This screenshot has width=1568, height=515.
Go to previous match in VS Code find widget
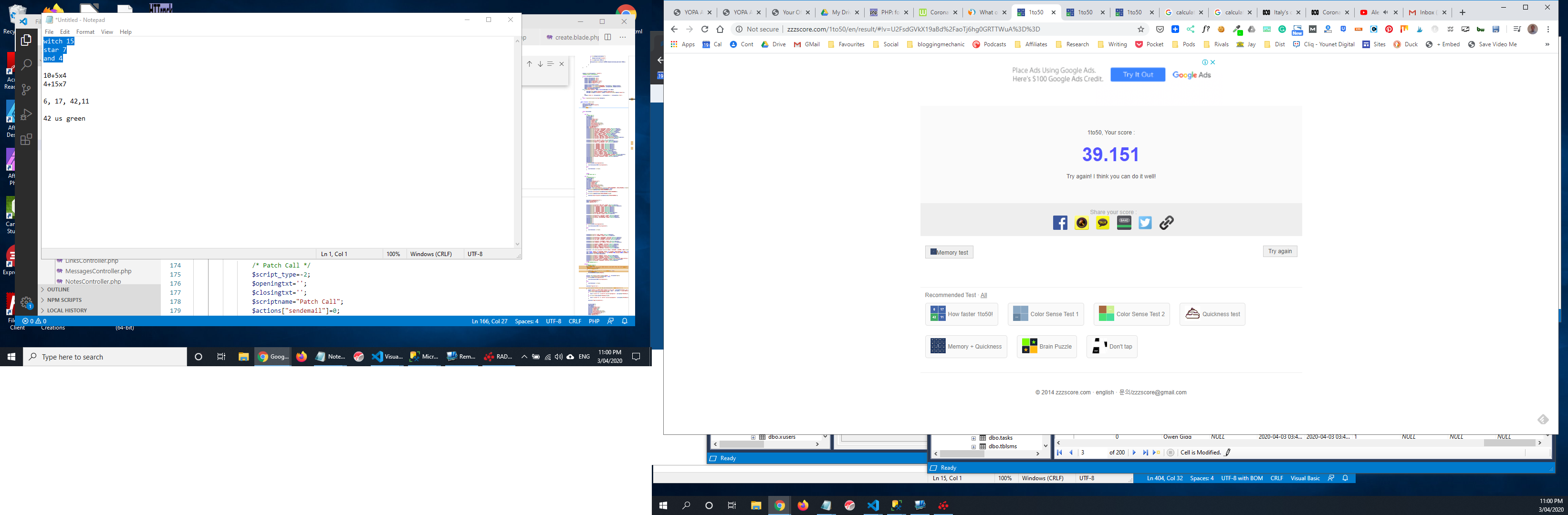pos(529,64)
